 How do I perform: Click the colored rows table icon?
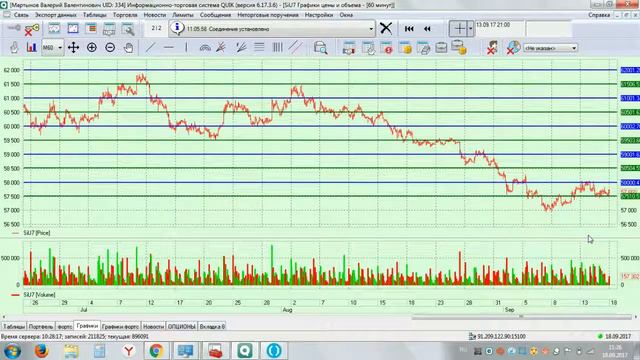pyautogui.click(x=91, y=29)
